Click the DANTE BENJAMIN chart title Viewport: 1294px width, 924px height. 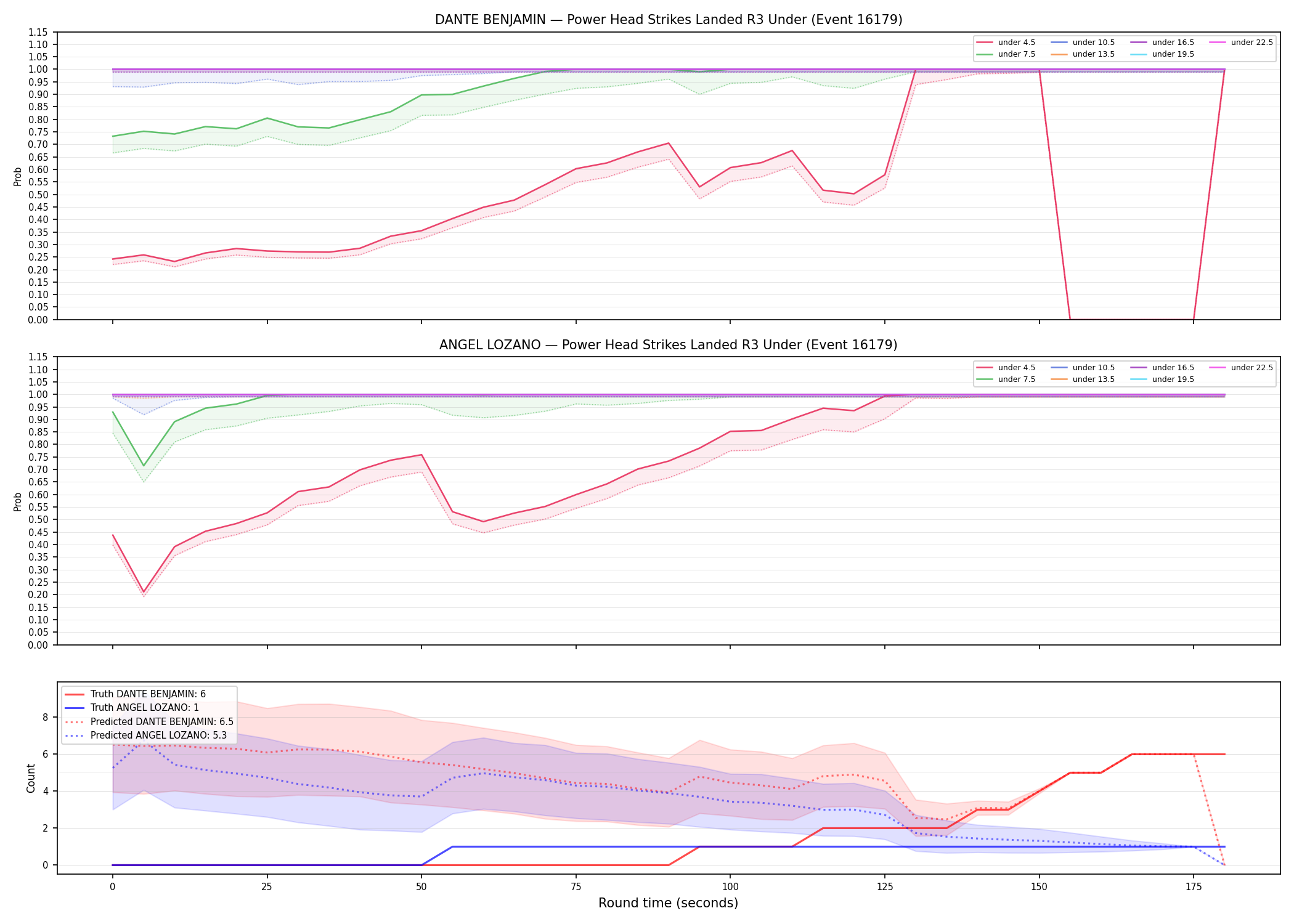coord(669,20)
